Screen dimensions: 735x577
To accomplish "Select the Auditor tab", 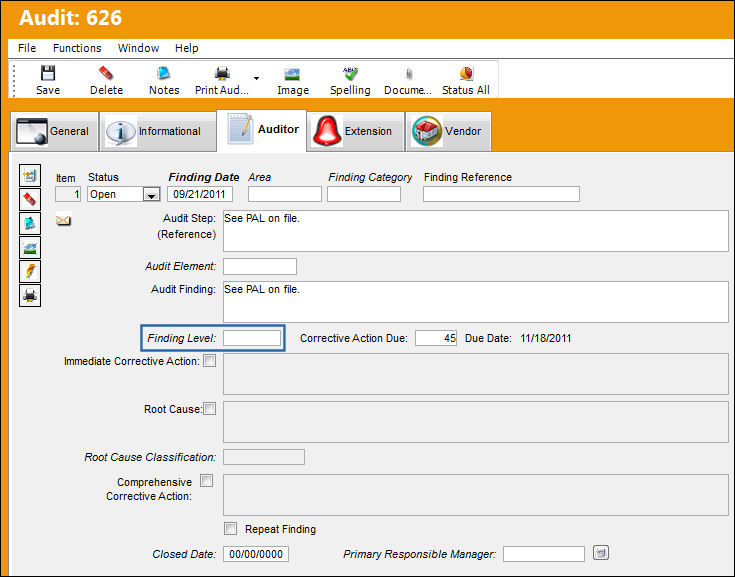I will [262, 130].
